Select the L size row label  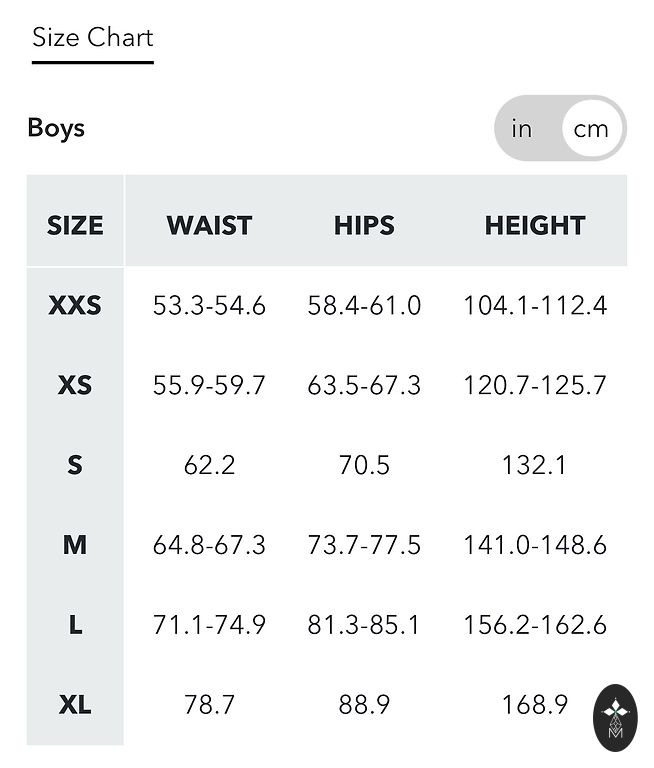[x=75, y=625]
